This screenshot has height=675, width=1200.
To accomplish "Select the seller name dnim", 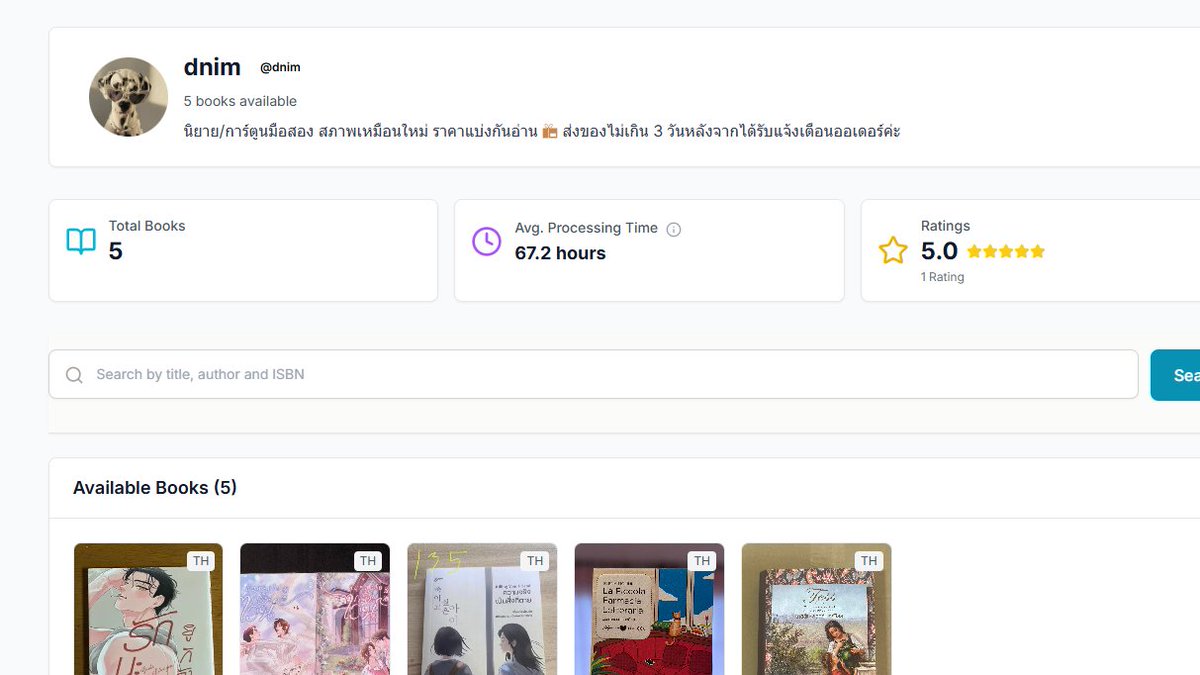I will (x=212, y=67).
